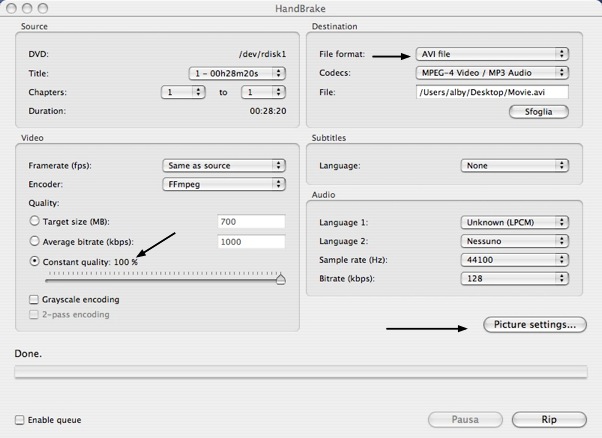Click the Sfoglia browse button
Image resolution: width=602 pixels, height=438 pixels.
(539, 112)
